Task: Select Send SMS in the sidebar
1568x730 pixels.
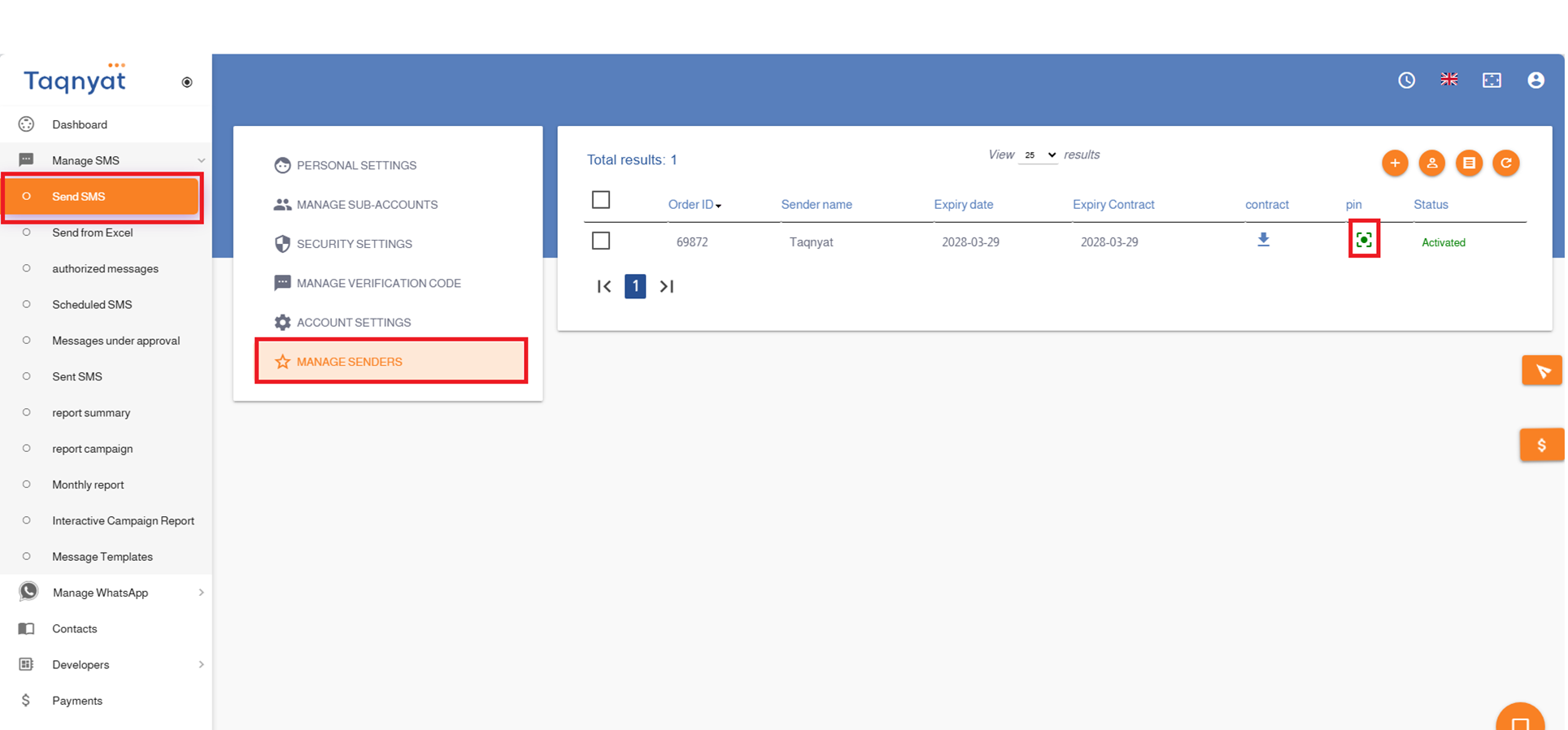Action: click(x=102, y=197)
